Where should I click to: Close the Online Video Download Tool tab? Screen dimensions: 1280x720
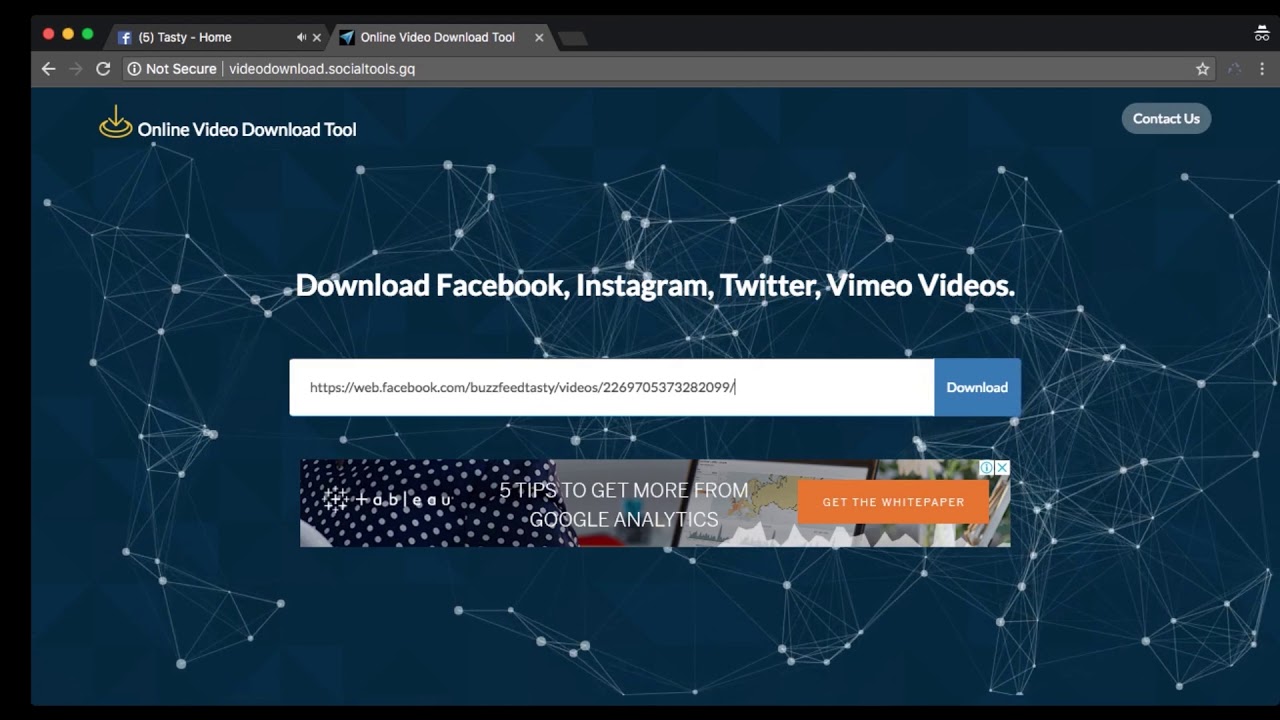pyautogui.click(x=539, y=37)
